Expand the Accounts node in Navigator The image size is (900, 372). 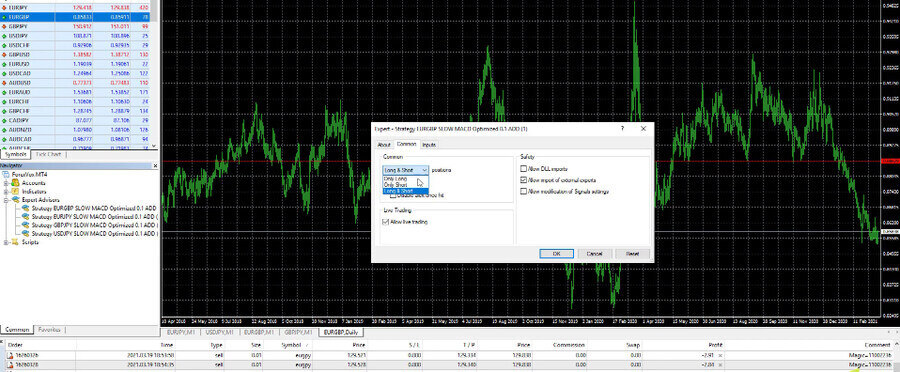click(x=6, y=183)
